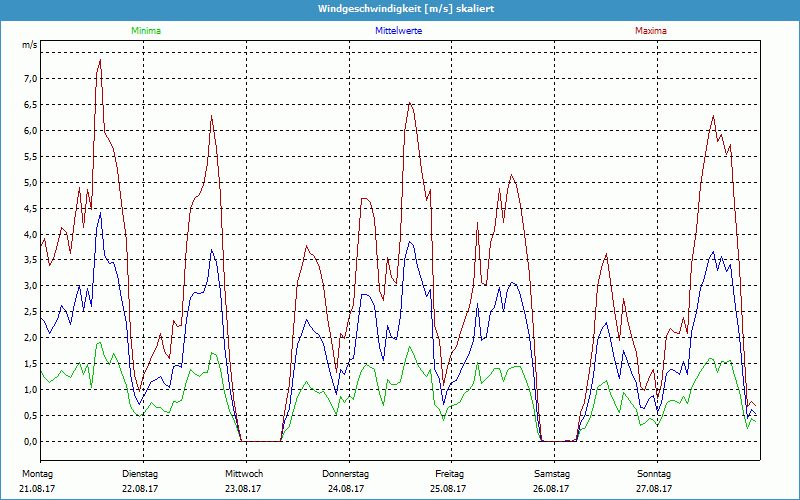This screenshot has height=500, width=800.
Task: Click the 4,0 y-axis value
Action: tap(31, 234)
